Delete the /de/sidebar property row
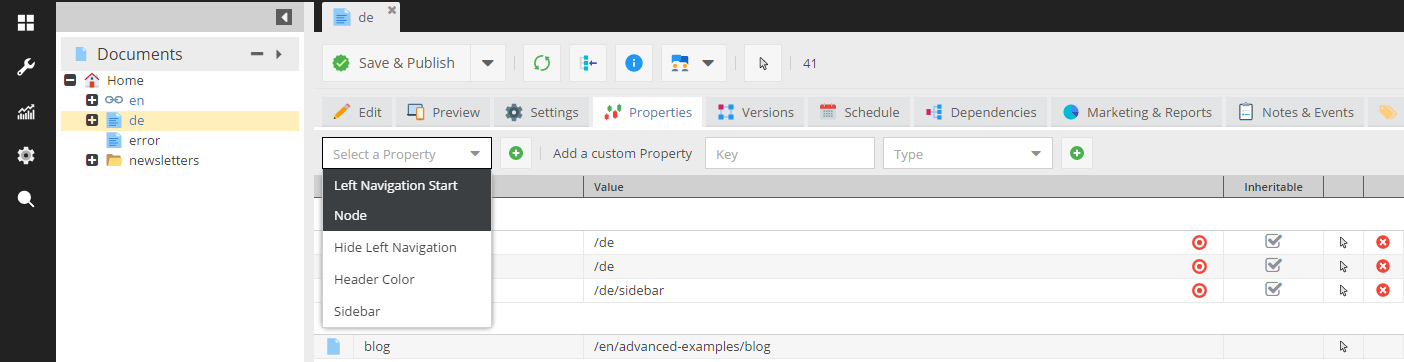This screenshot has height=362, width=1404. pos(1383,290)
